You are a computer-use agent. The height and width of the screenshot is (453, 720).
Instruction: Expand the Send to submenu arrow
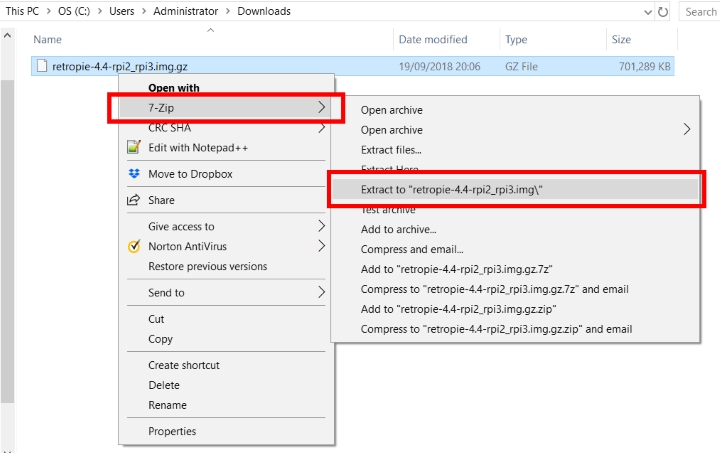[321, 292]
